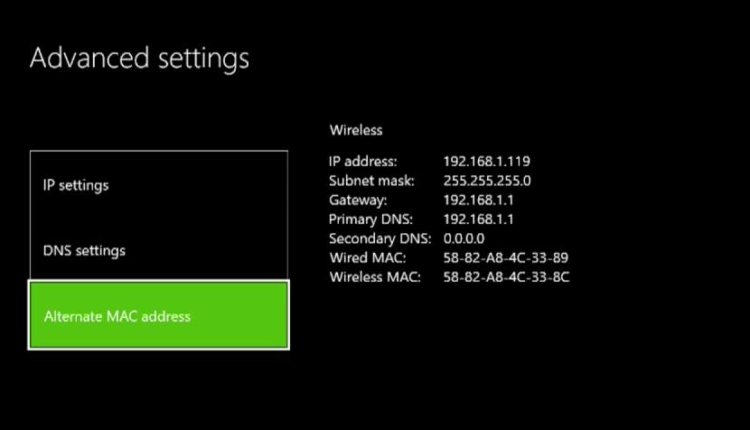Click the Gateway label
The width and height of the screenshot is (750, 430).
click(x=358, y=200)
